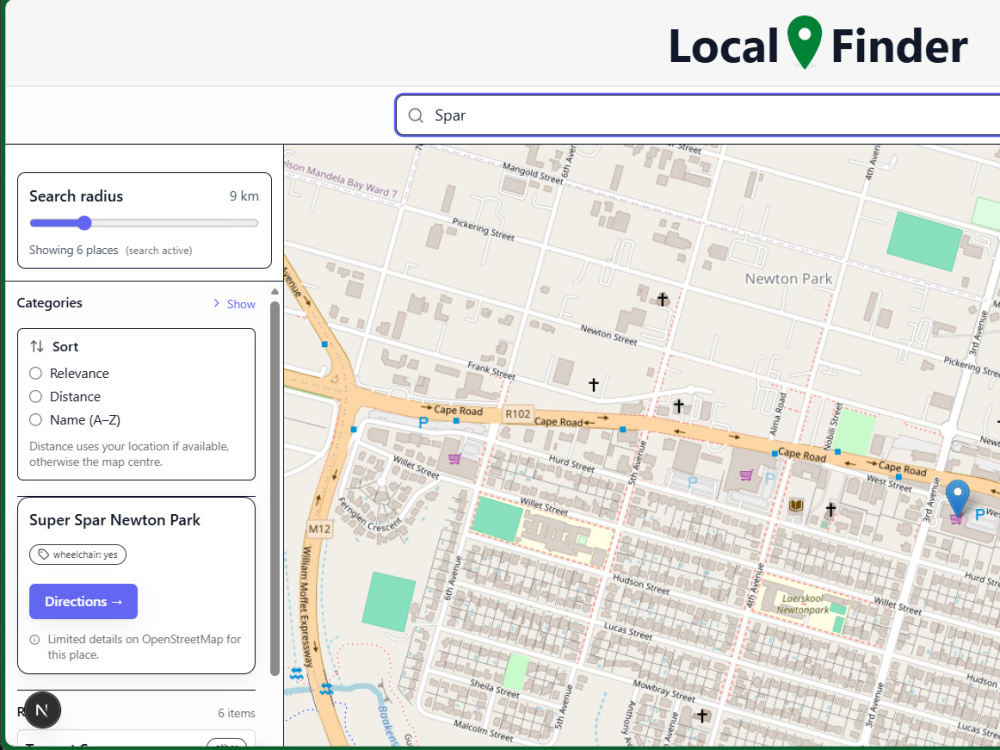Viewport: 1000px width, 750px height.
Task: Click the church cross beside the library icon
Action: tap(830, 509)
